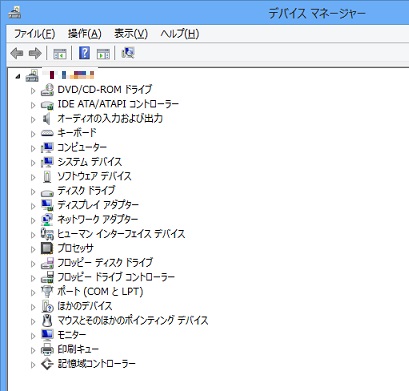Click the ディスク ドライブ icon
409x391 pixels.
pos(47,192)
